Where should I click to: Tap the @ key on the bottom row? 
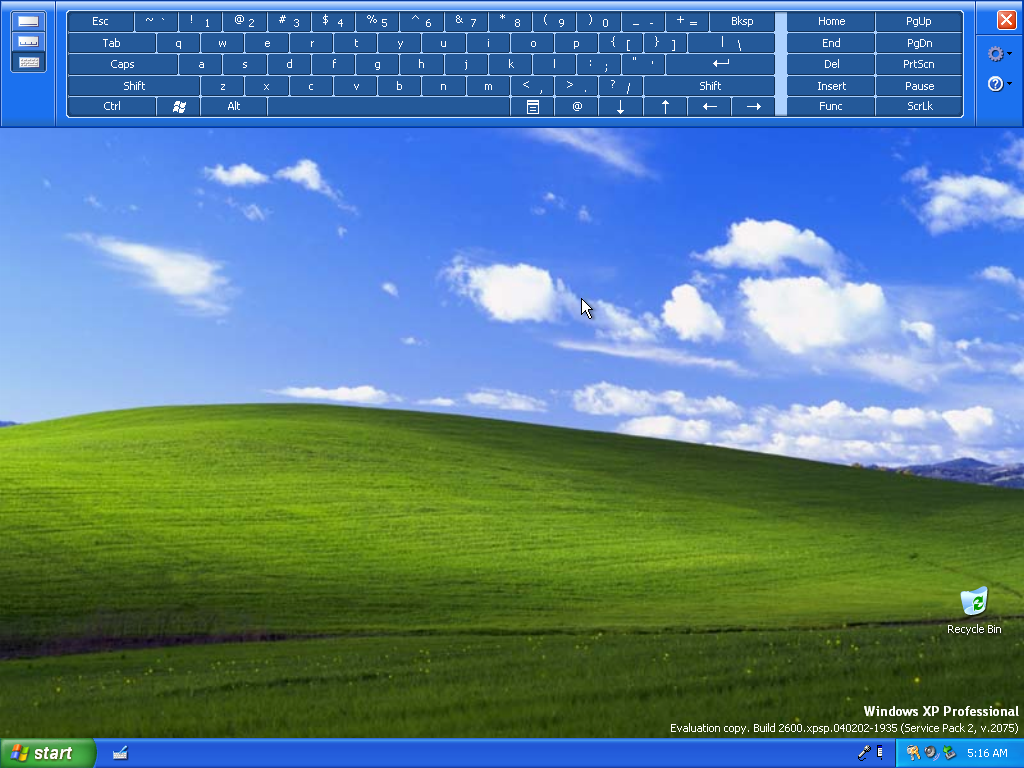pyautogui.click(x=577, y=106)
